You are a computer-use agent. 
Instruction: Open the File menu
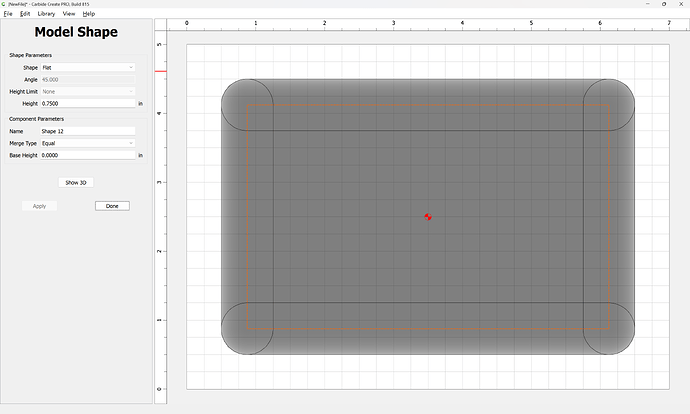point(8,14)
